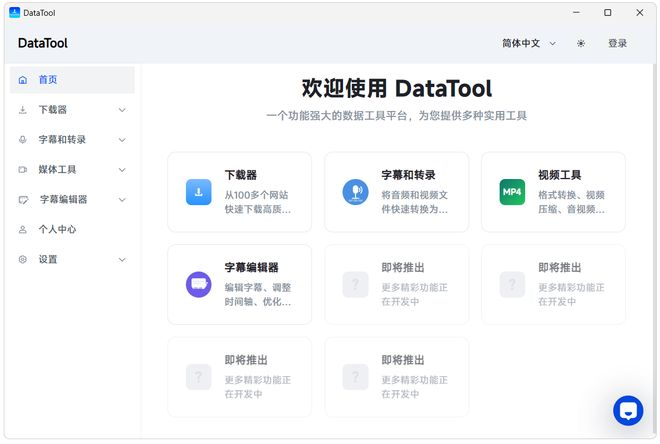Expand the 字幕和转录 sidebar chevron
Viewport: 660px width, 444px height.
122,140
